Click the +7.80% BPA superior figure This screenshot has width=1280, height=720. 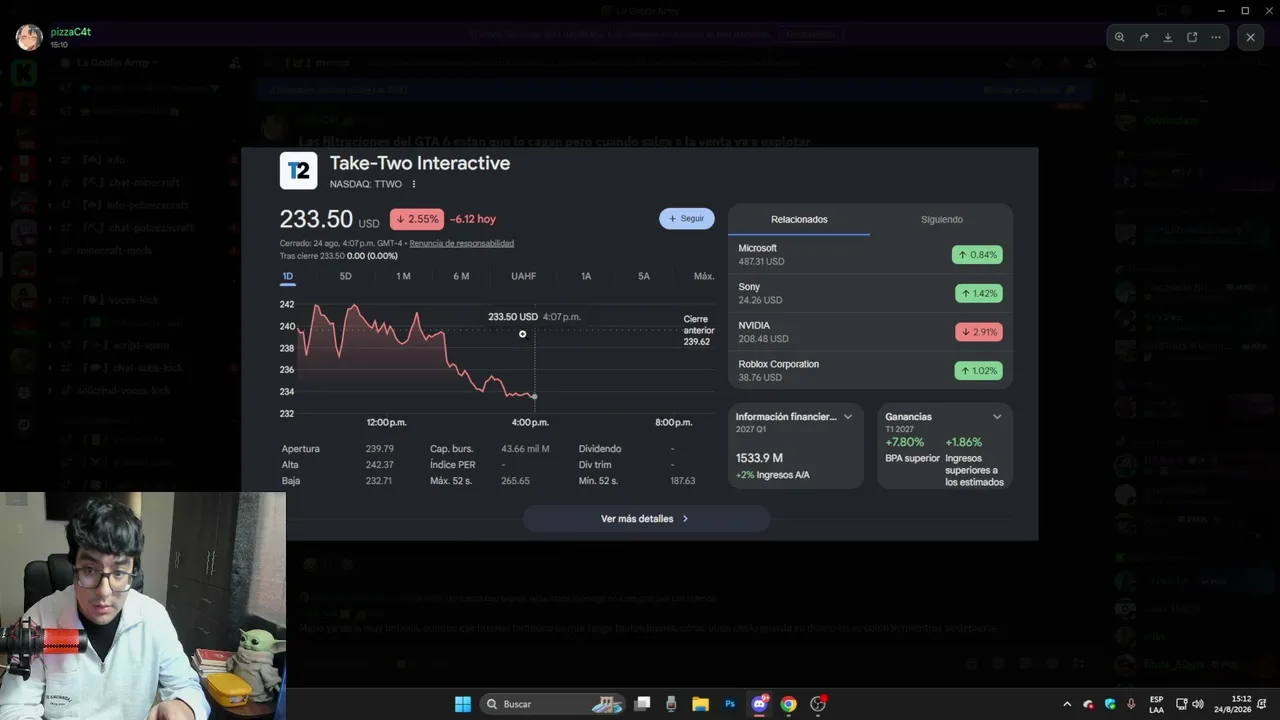905,442
